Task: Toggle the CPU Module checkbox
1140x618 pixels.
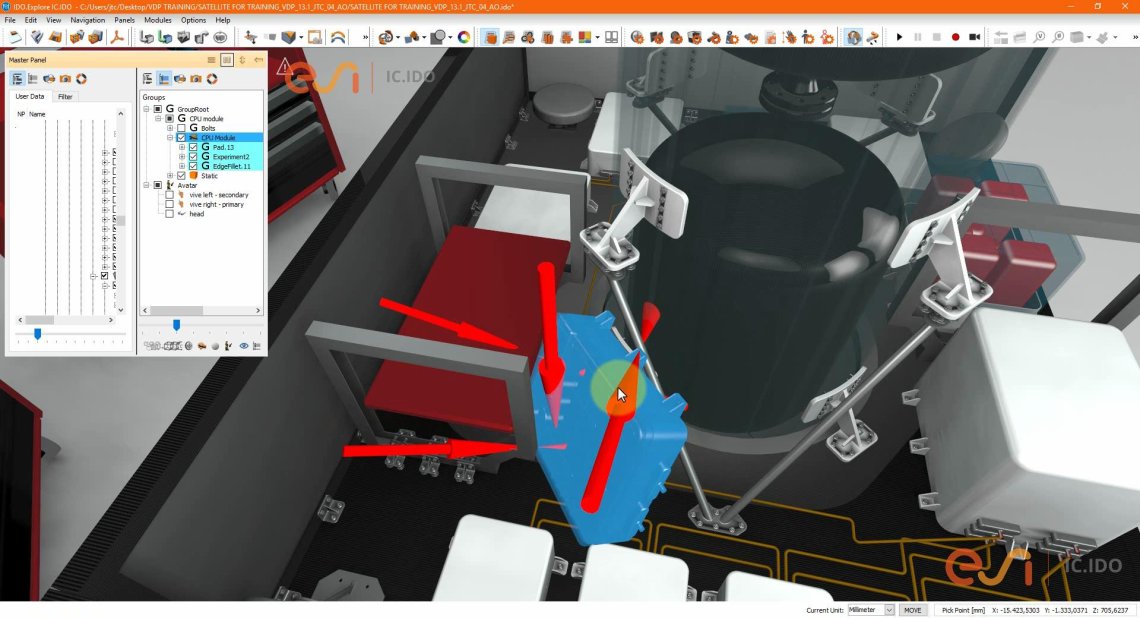Action: pyautogui.click(x=181, y=137)
